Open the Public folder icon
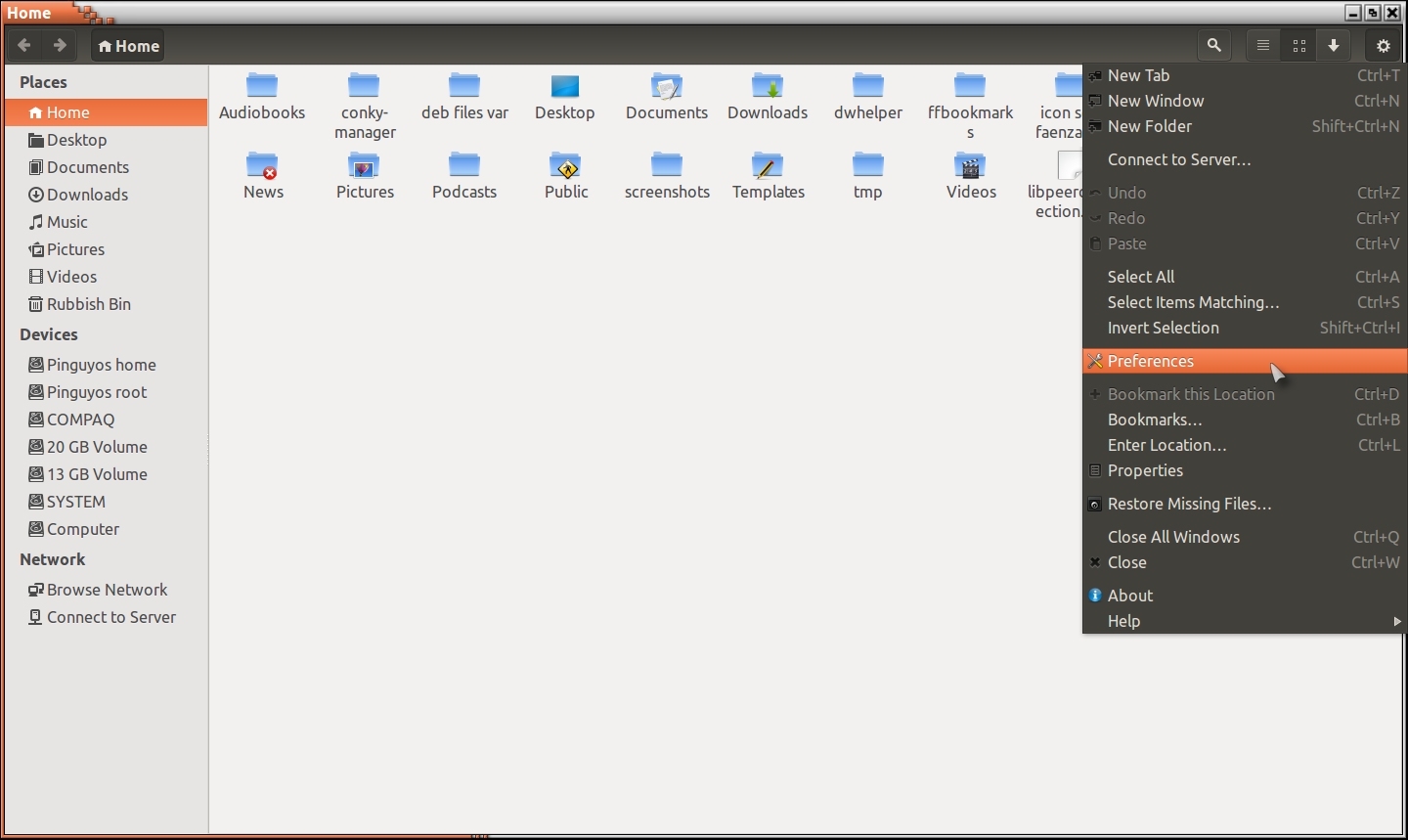 (x=566, y=165)
